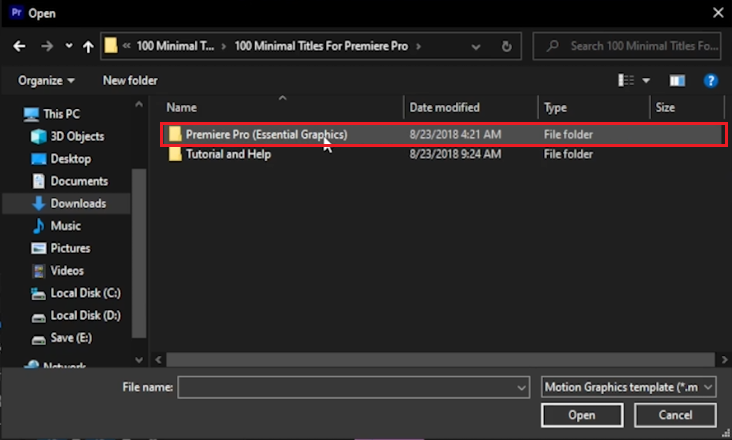Open address bar history dropdown
Image resolution: width=732 pixels, height=440 pixels.
476,47
